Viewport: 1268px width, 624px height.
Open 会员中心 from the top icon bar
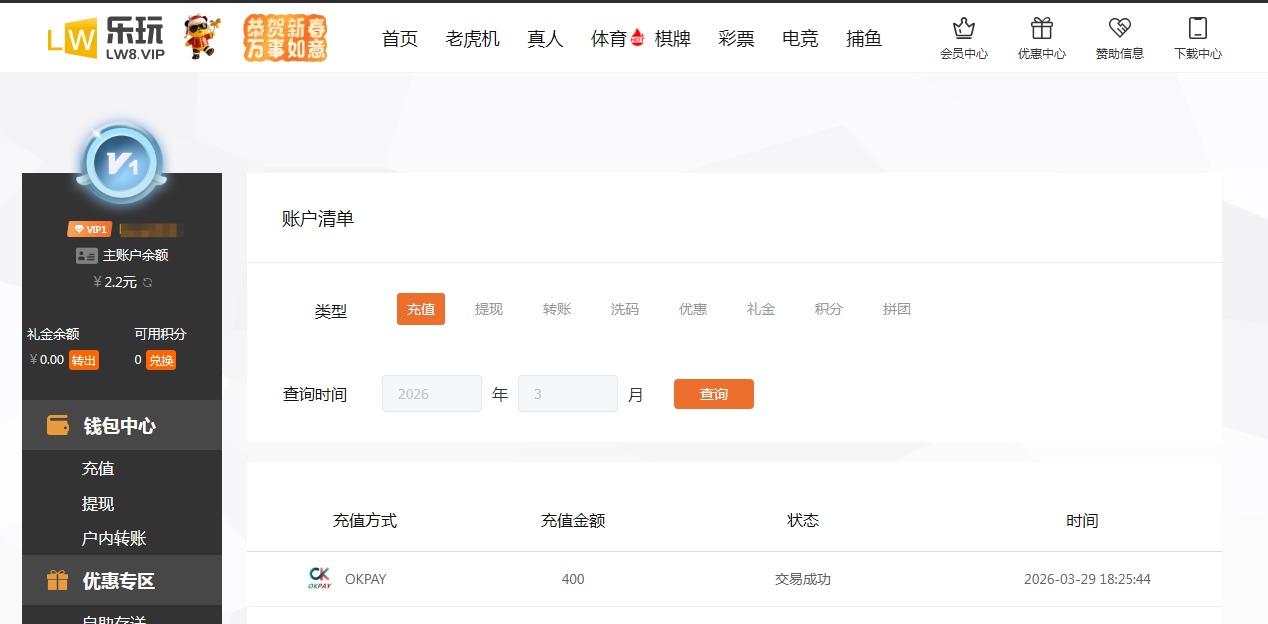click(x=963, y=37)
